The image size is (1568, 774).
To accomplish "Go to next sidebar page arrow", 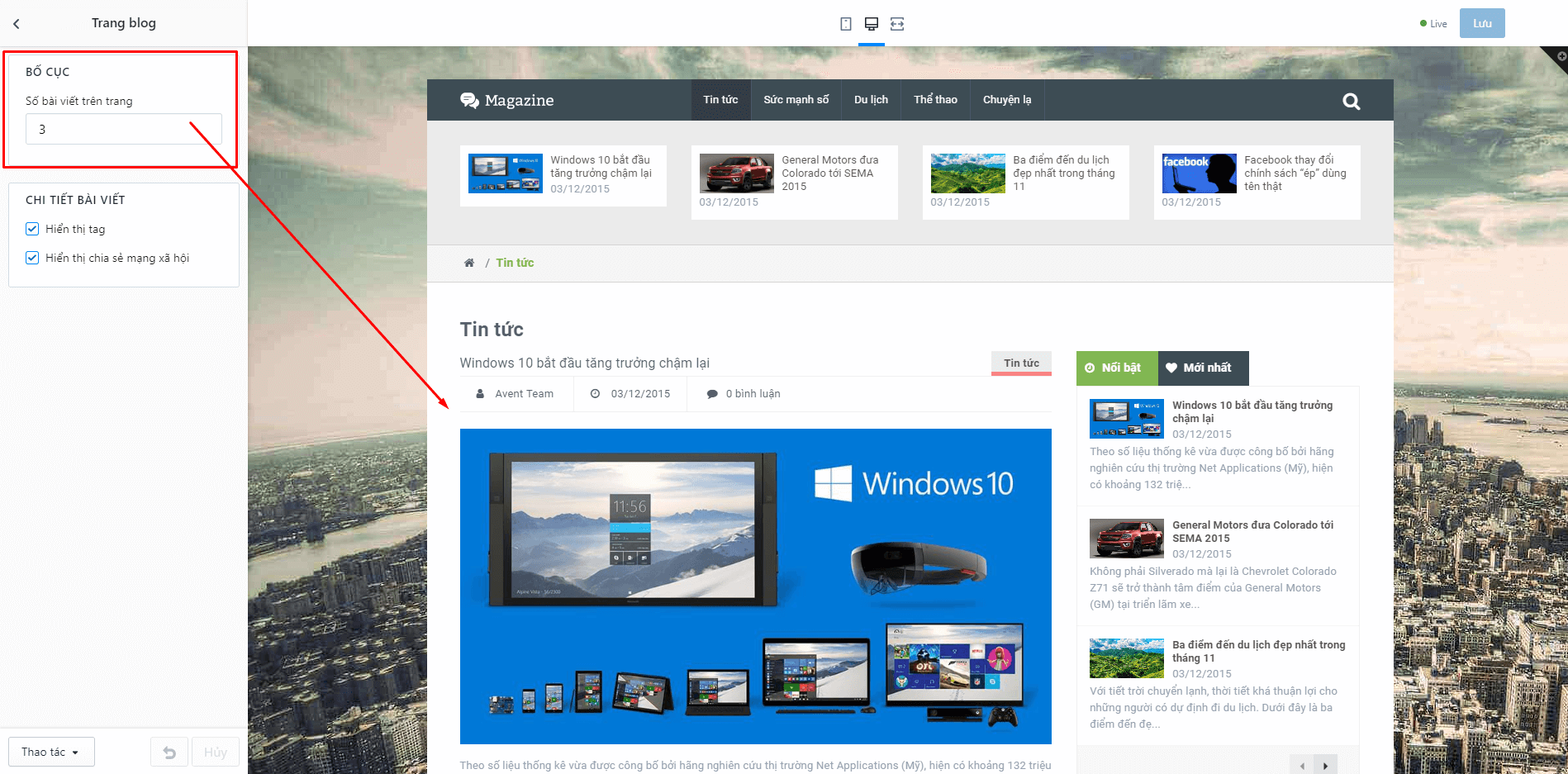I will coord(1325,766).
